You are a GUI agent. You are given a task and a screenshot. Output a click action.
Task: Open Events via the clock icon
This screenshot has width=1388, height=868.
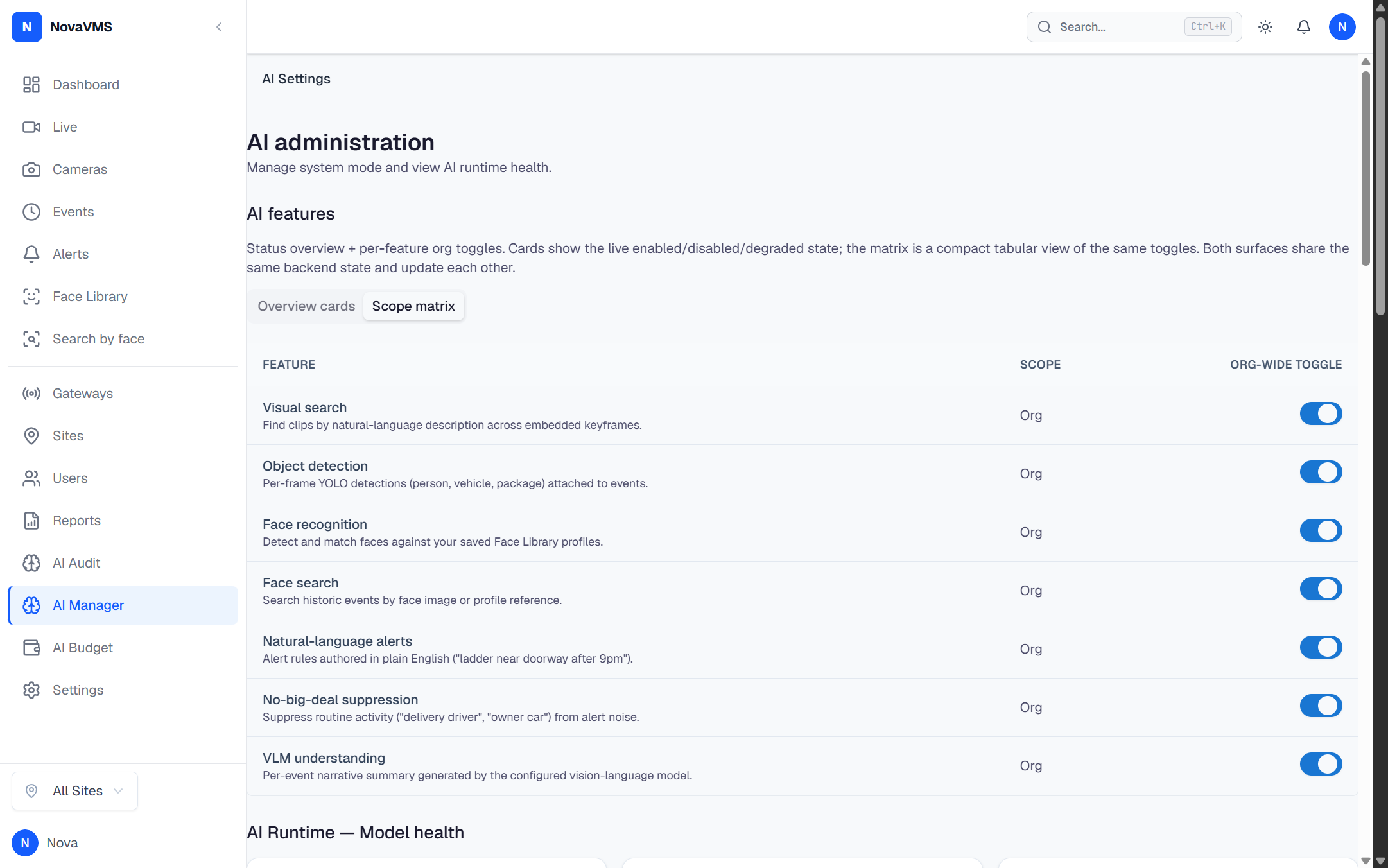[31, 212]
